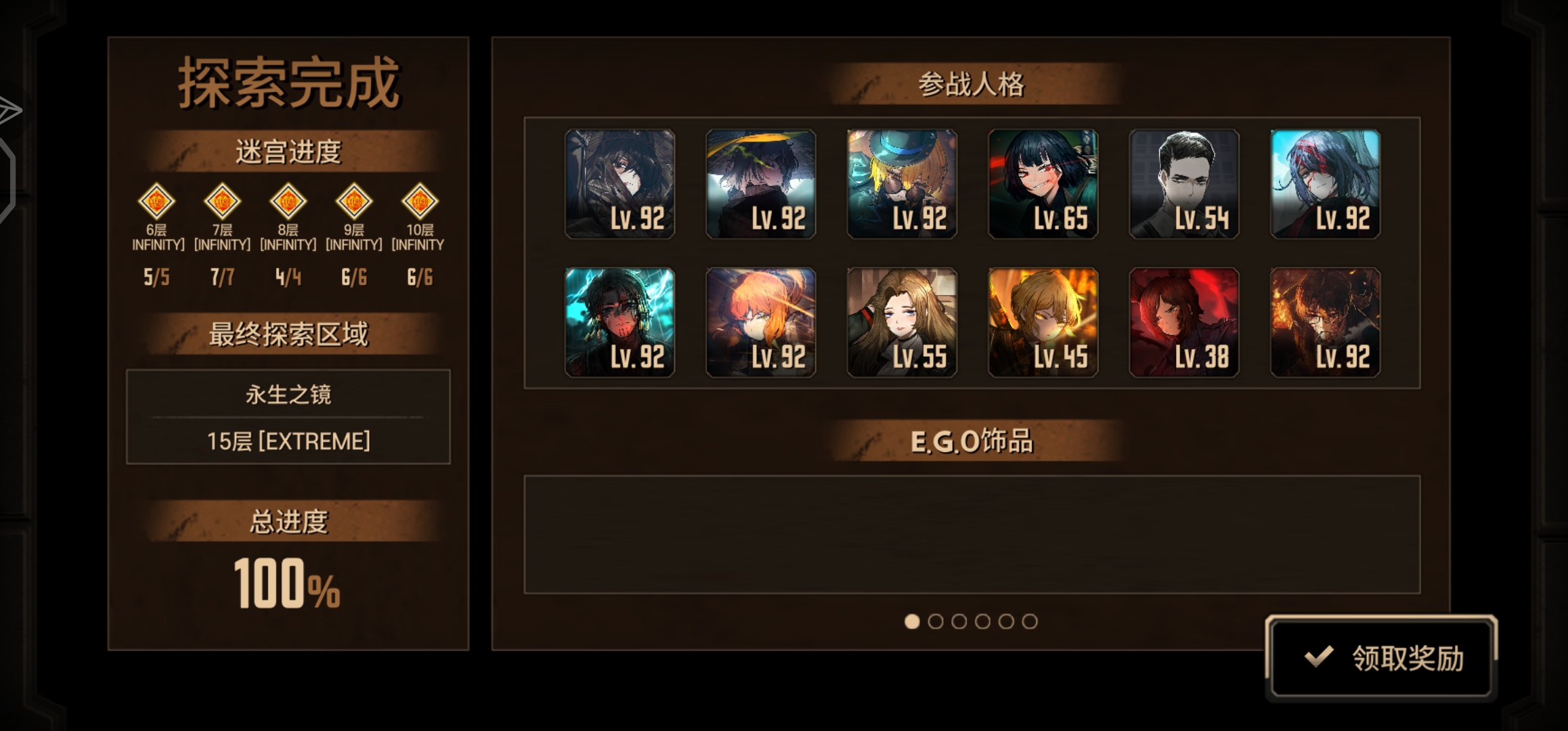Go to the second page dot

[x=936, y=621]
